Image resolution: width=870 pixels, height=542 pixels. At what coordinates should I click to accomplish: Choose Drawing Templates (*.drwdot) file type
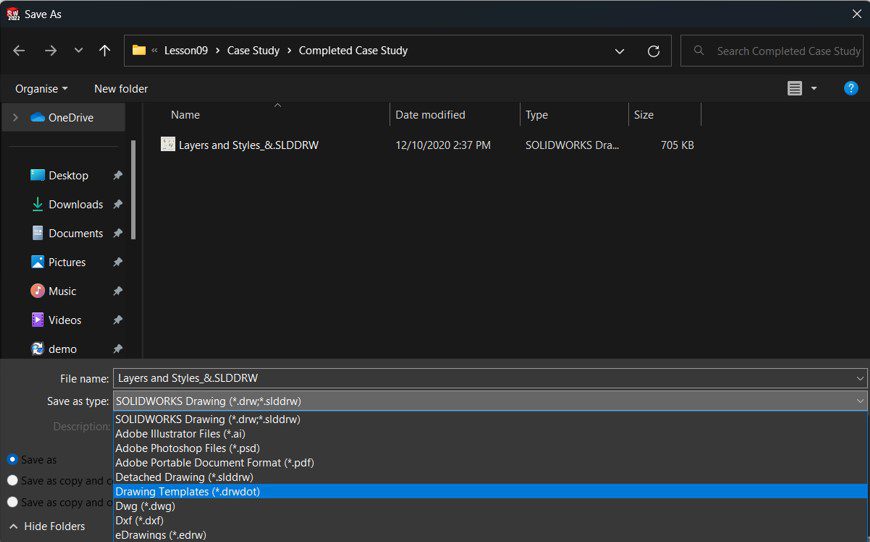coord(187,492)
